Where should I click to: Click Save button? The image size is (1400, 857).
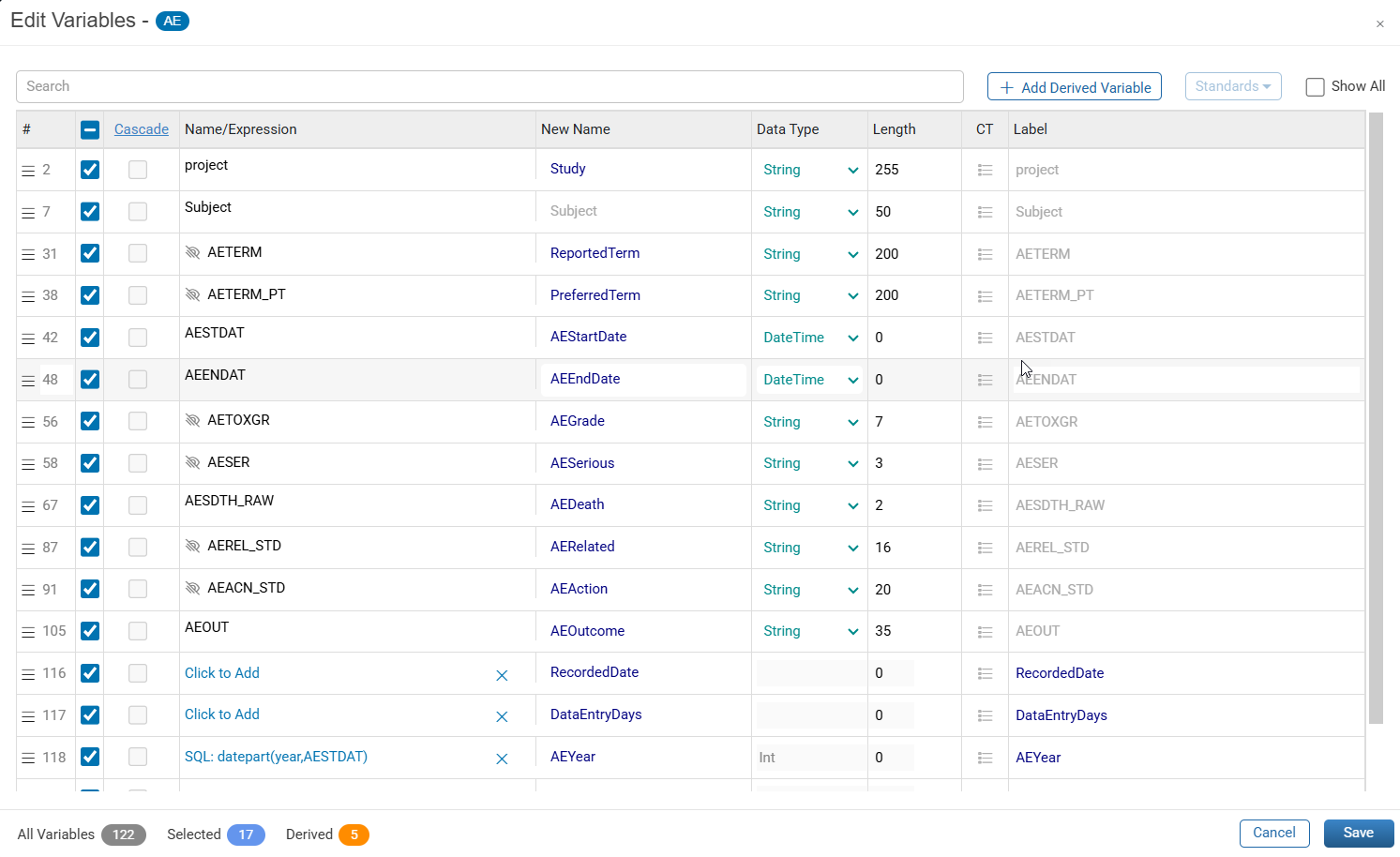(1359, 834)
